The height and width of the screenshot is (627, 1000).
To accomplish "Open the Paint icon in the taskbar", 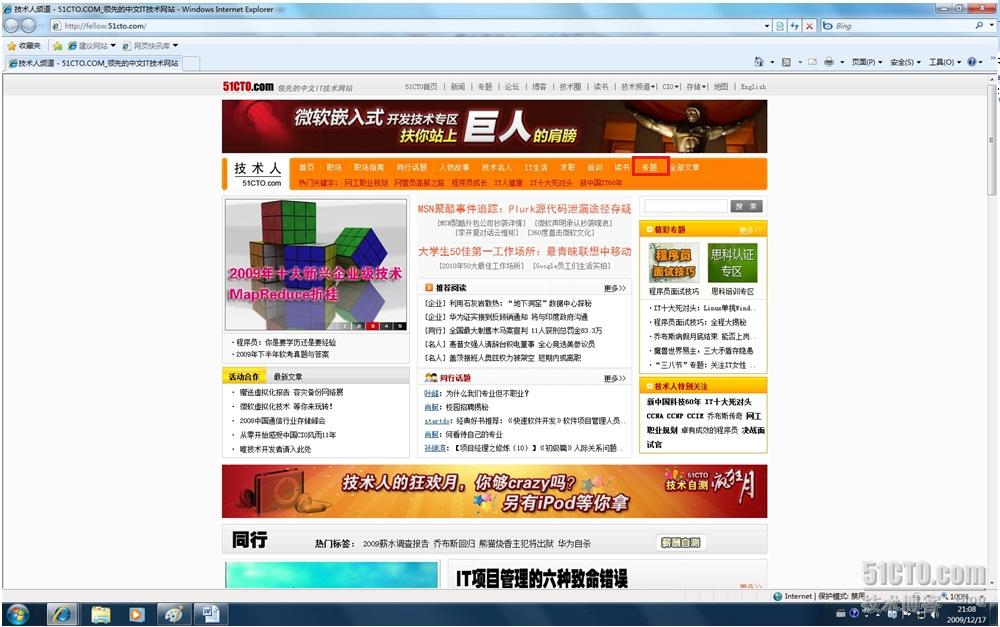I will pos(173,614).
